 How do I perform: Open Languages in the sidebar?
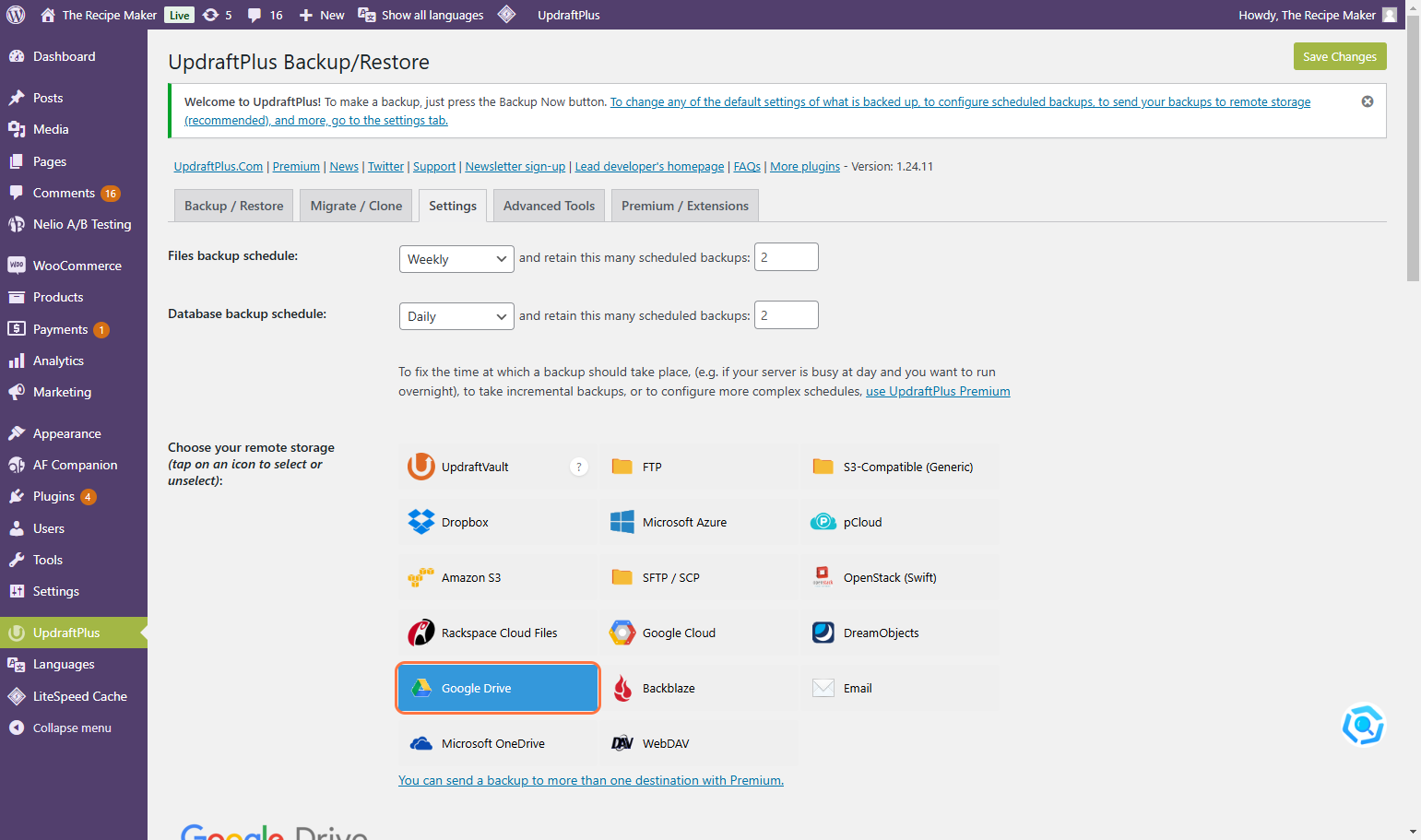(x=74, y=664)
